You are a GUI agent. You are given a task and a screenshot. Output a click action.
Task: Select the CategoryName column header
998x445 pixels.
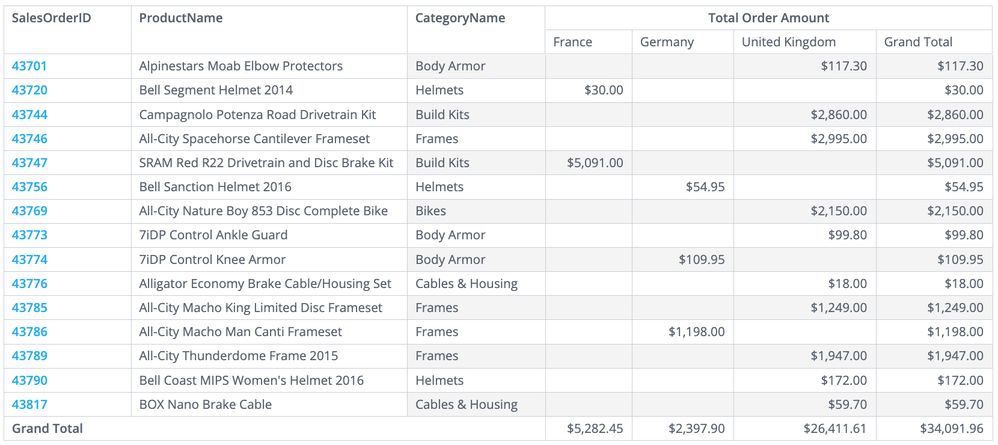(x=460, y=18)
